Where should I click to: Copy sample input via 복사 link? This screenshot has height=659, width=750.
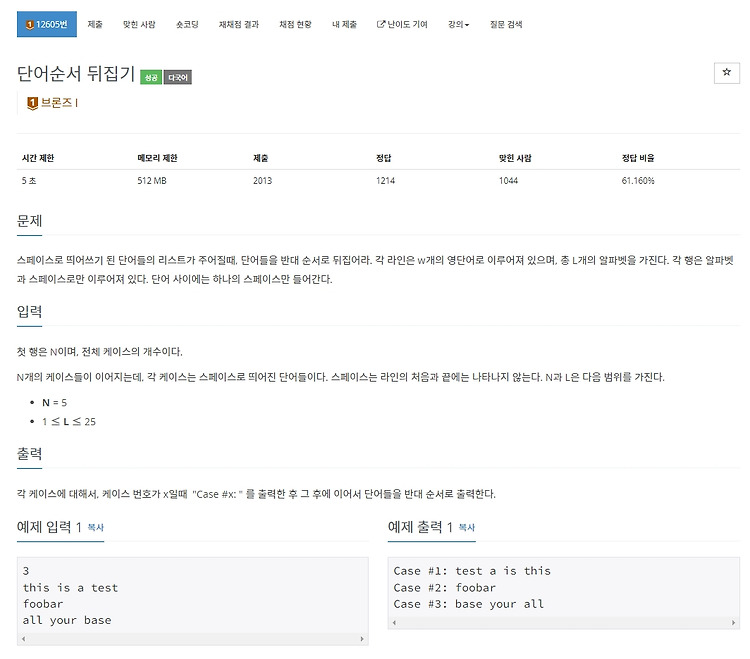[96, 527]
